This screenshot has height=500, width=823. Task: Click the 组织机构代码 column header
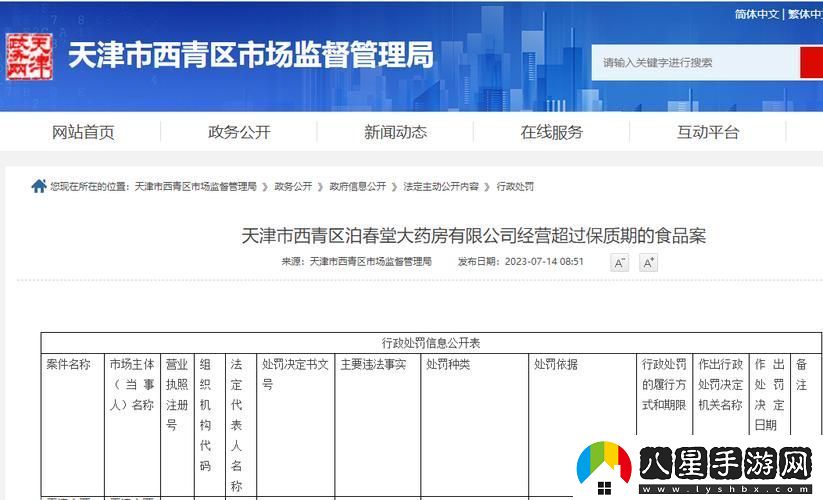coord(205,414)
